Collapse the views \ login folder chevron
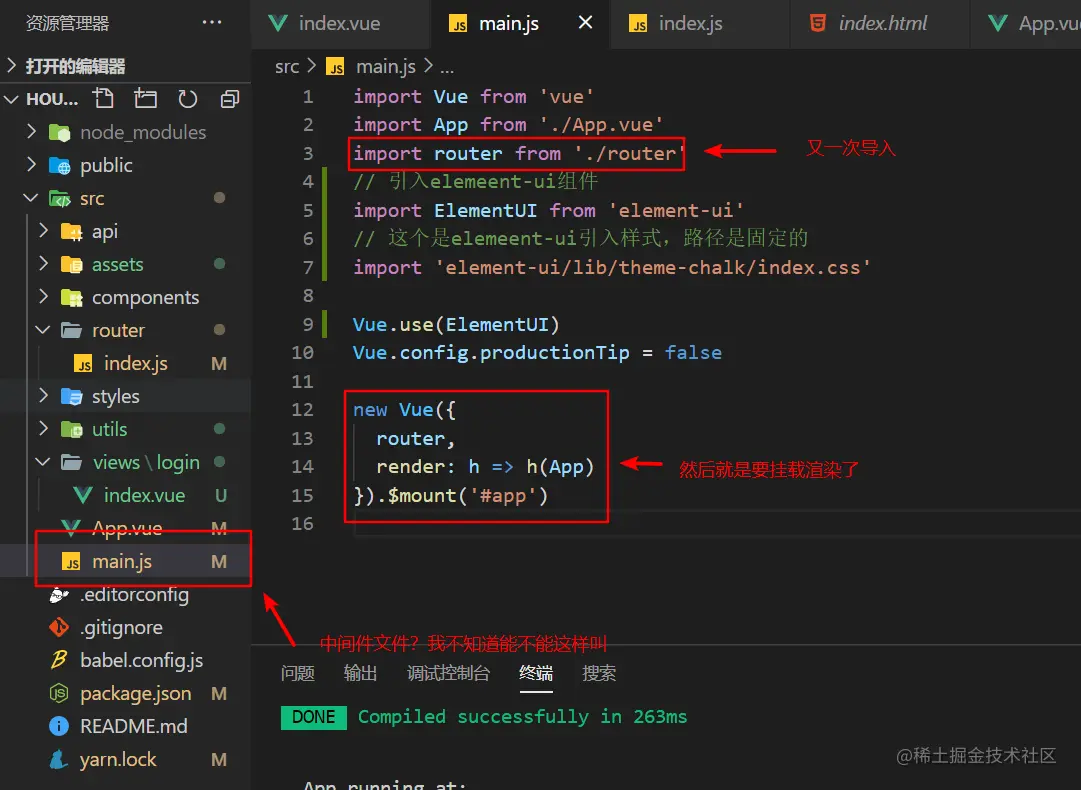The width and height of the screenshot is (1081, 790). pos(43,462)
